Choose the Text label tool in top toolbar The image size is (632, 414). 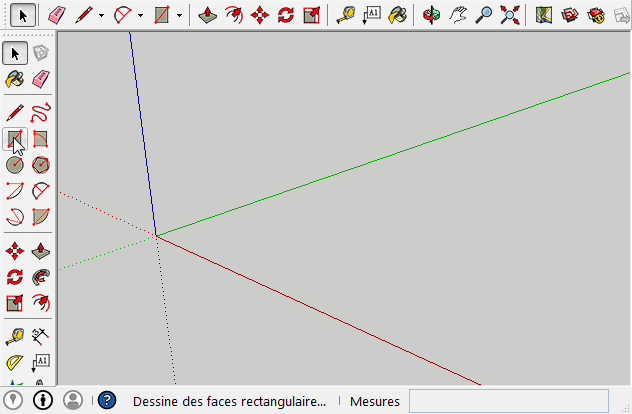tap(372, 15)
